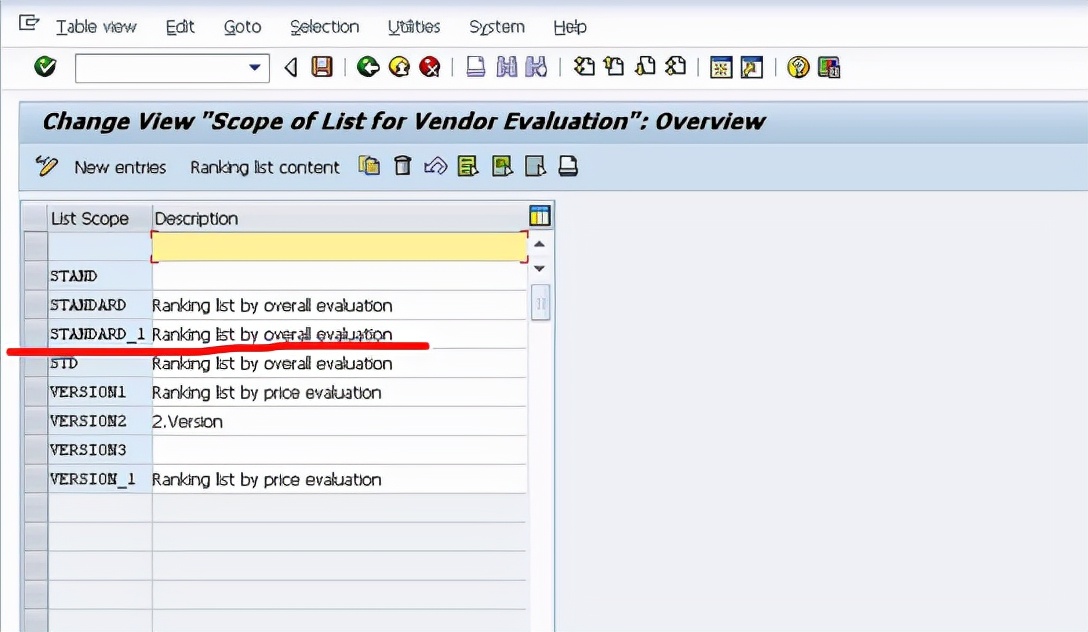
Task: Open the Table view menu
Action: [95, 27]
